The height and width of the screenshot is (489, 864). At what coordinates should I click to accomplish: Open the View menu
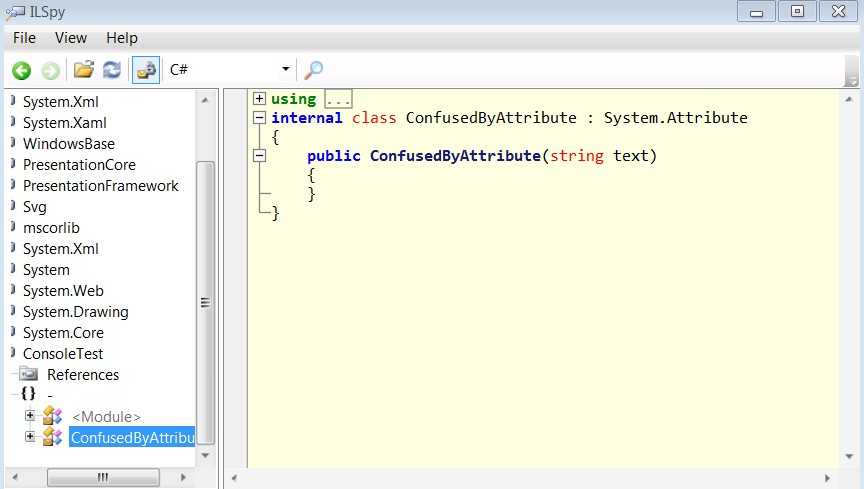point(71,38)
